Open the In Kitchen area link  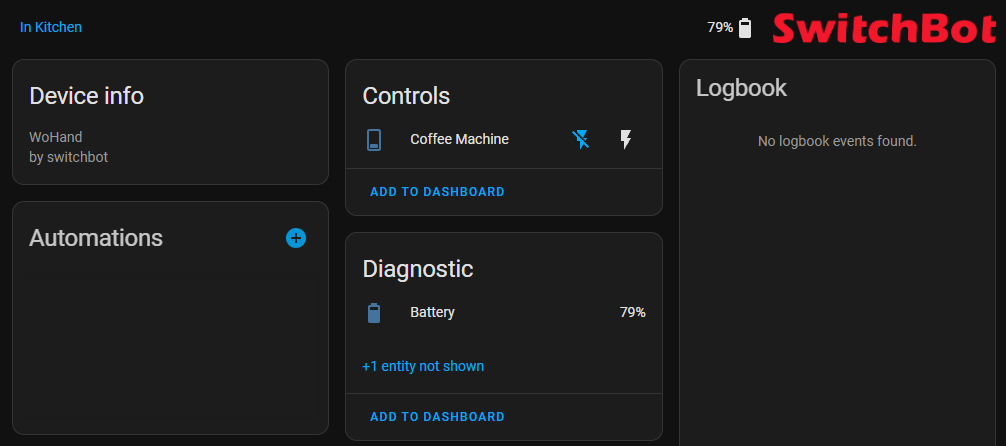pyautogui.click(x=51, y=27)
